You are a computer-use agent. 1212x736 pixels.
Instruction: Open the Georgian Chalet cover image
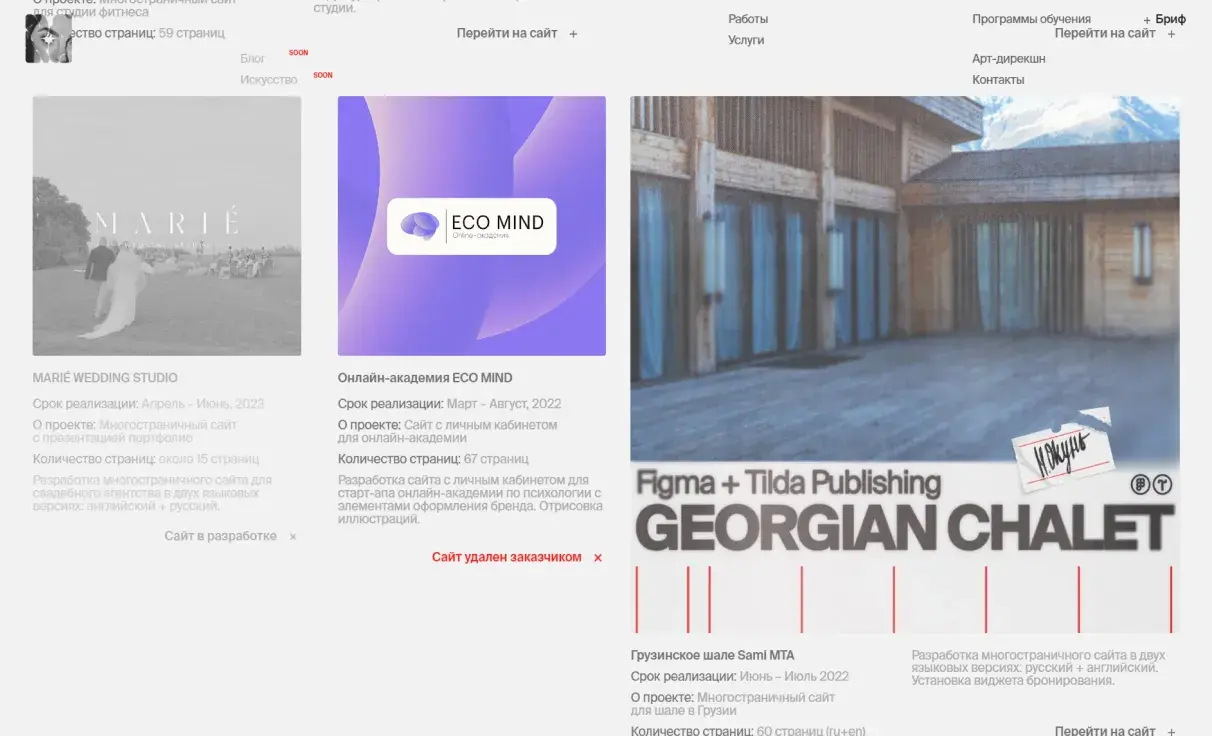coord(905,364)
